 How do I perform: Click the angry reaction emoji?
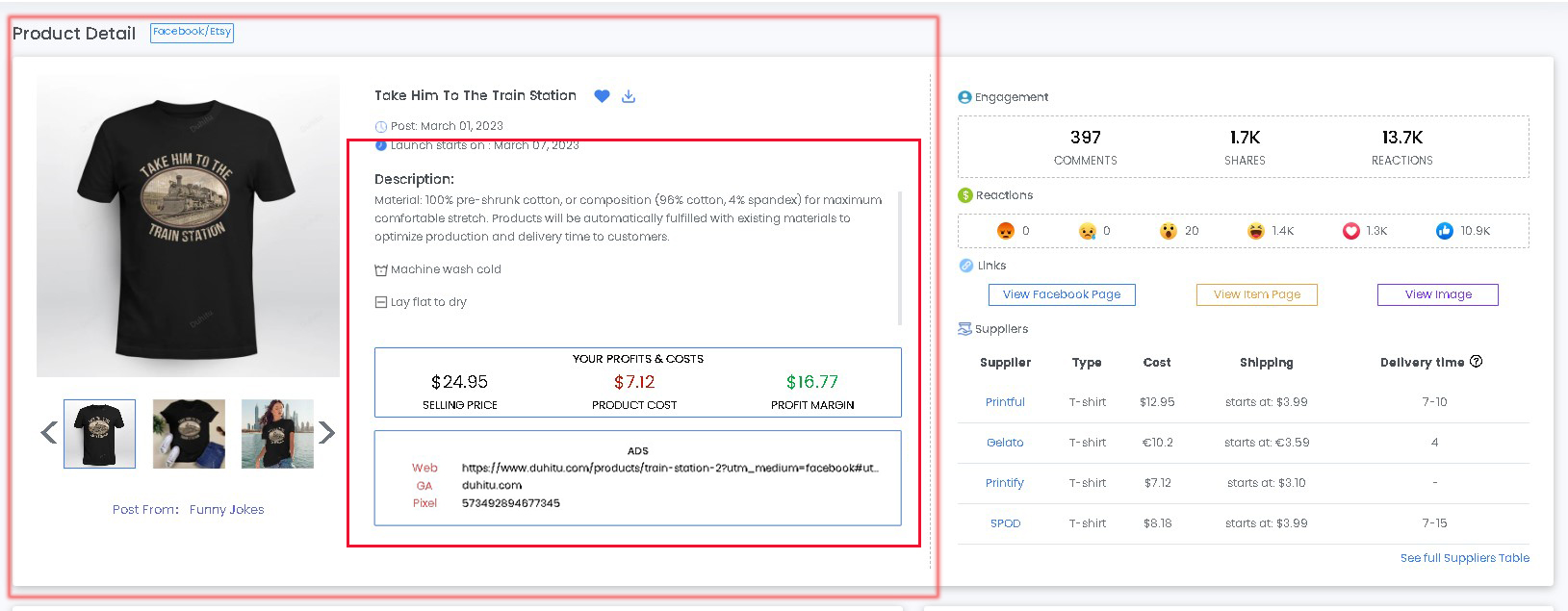click(x=1006, y=231)
